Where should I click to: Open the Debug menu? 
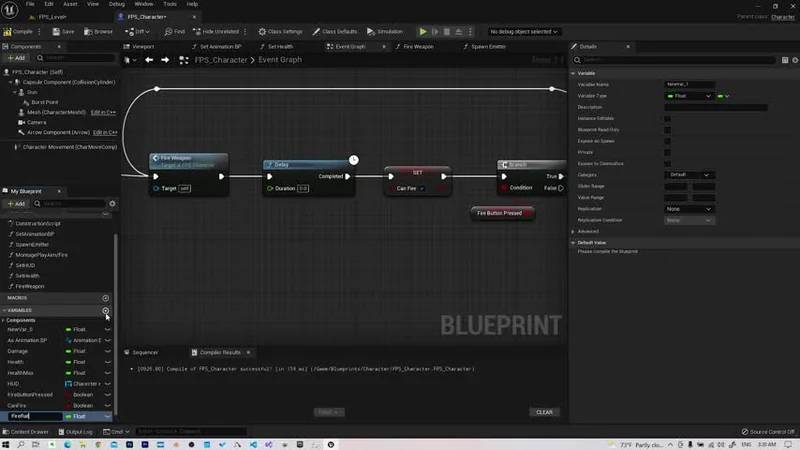coord(117,4)
